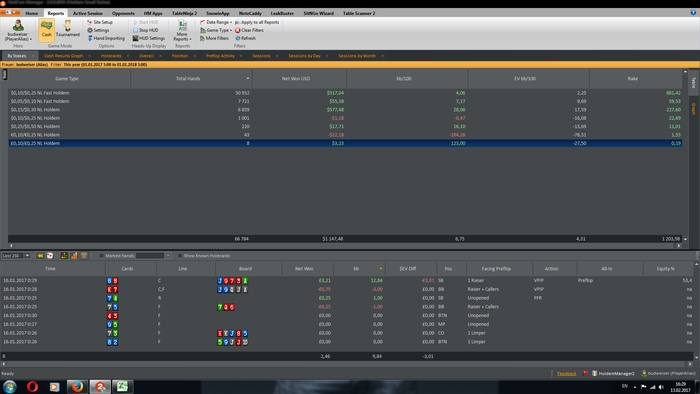Click the playing cards hand viewer icon
The image size is (700, 394).
tap(50, 256)
